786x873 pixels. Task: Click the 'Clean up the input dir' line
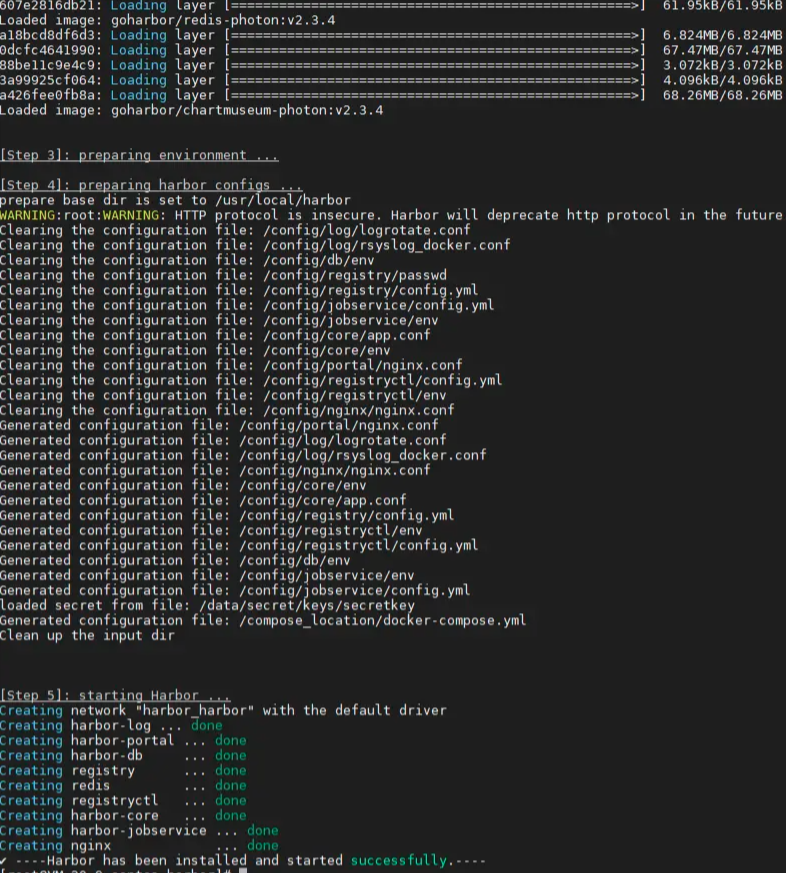coord(87,636)
